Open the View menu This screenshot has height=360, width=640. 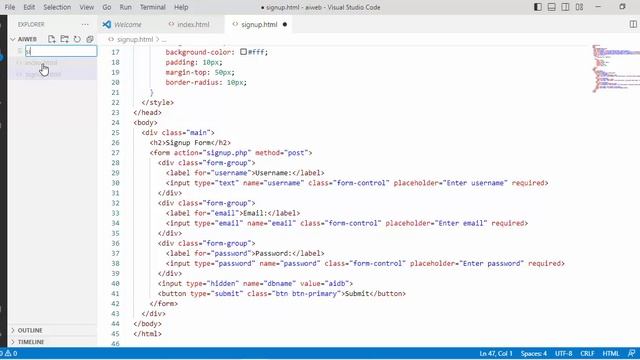tap(87, 7)
